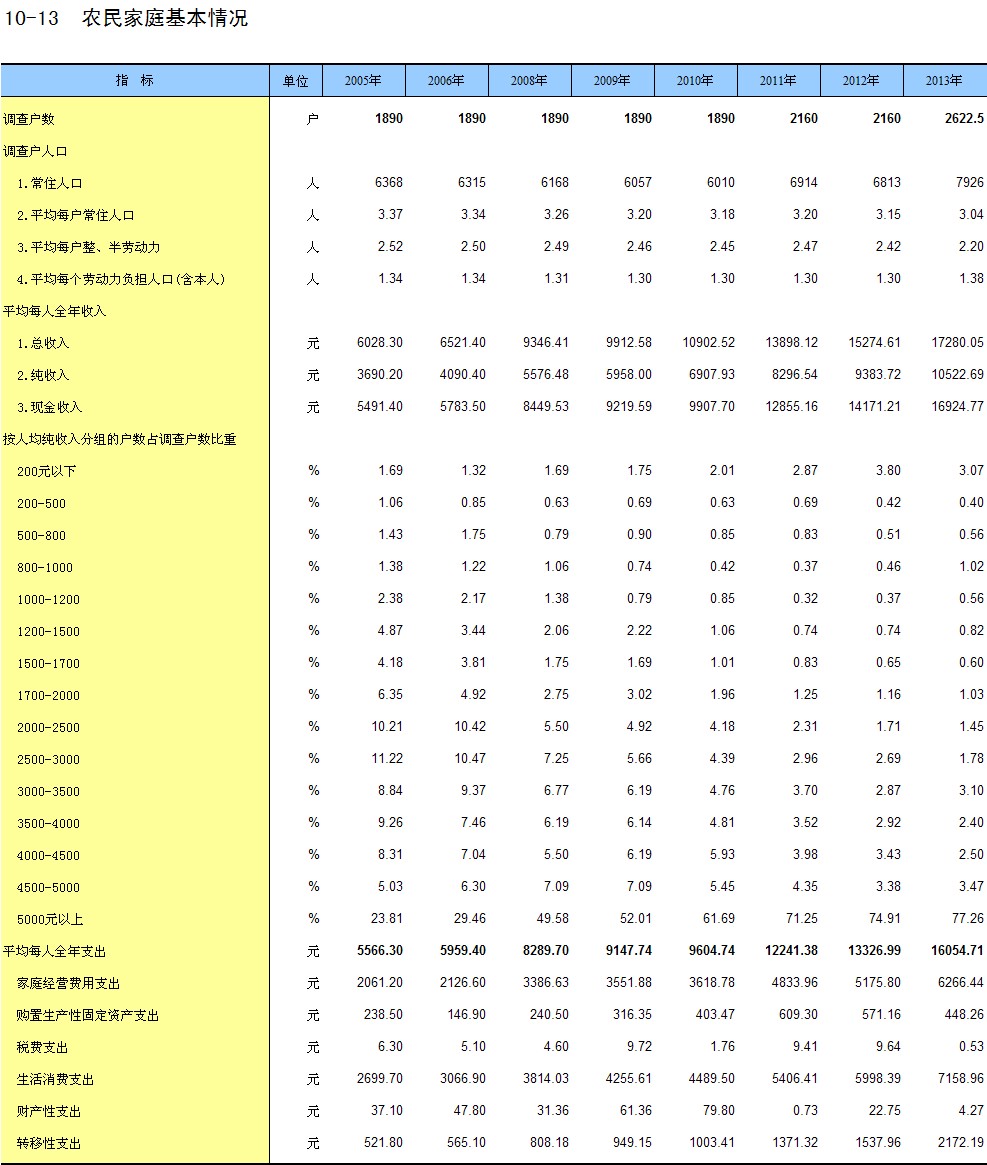
Task: Click the 2013年 column header
Action: pyautogui.click(x=945, y=81)
